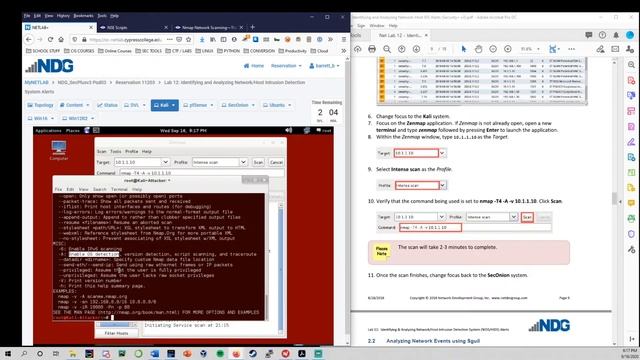Open SEC TOOLS bookmarks folder
Viewport: 640px width, 360px height.
[x=149, y=51]
